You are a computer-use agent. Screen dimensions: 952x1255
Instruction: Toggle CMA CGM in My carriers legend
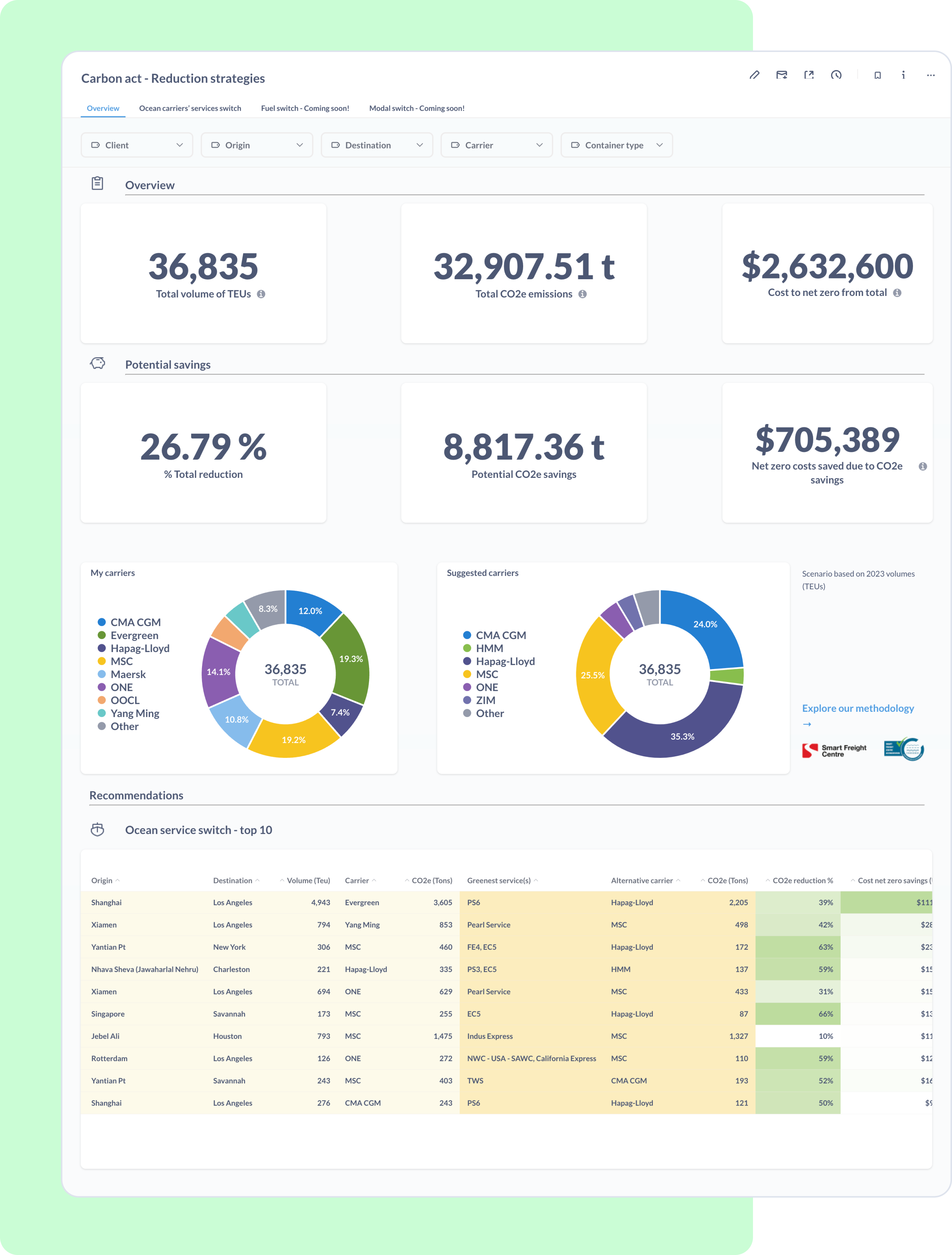tap(129, 622)
